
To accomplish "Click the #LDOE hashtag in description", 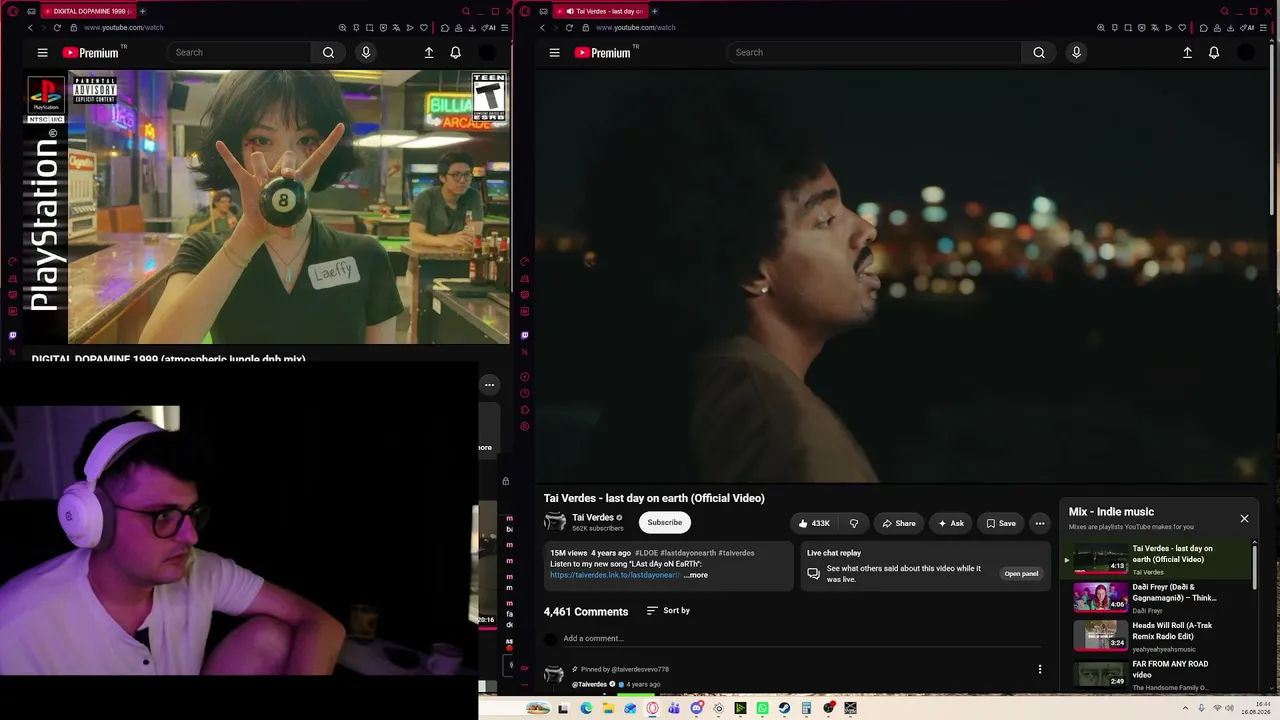I will click(x=646, y=553).
